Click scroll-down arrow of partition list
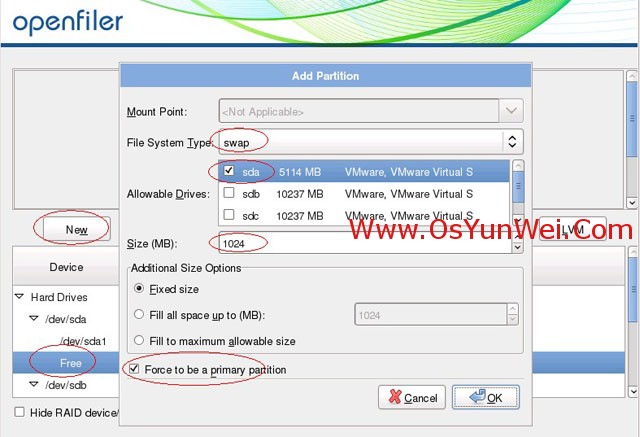This screenshot has width=640, height=437. tap(633, 392)
